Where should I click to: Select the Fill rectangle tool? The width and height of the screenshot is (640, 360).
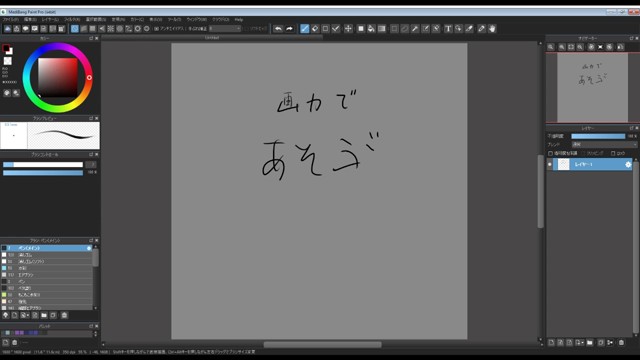click(361, 29)
